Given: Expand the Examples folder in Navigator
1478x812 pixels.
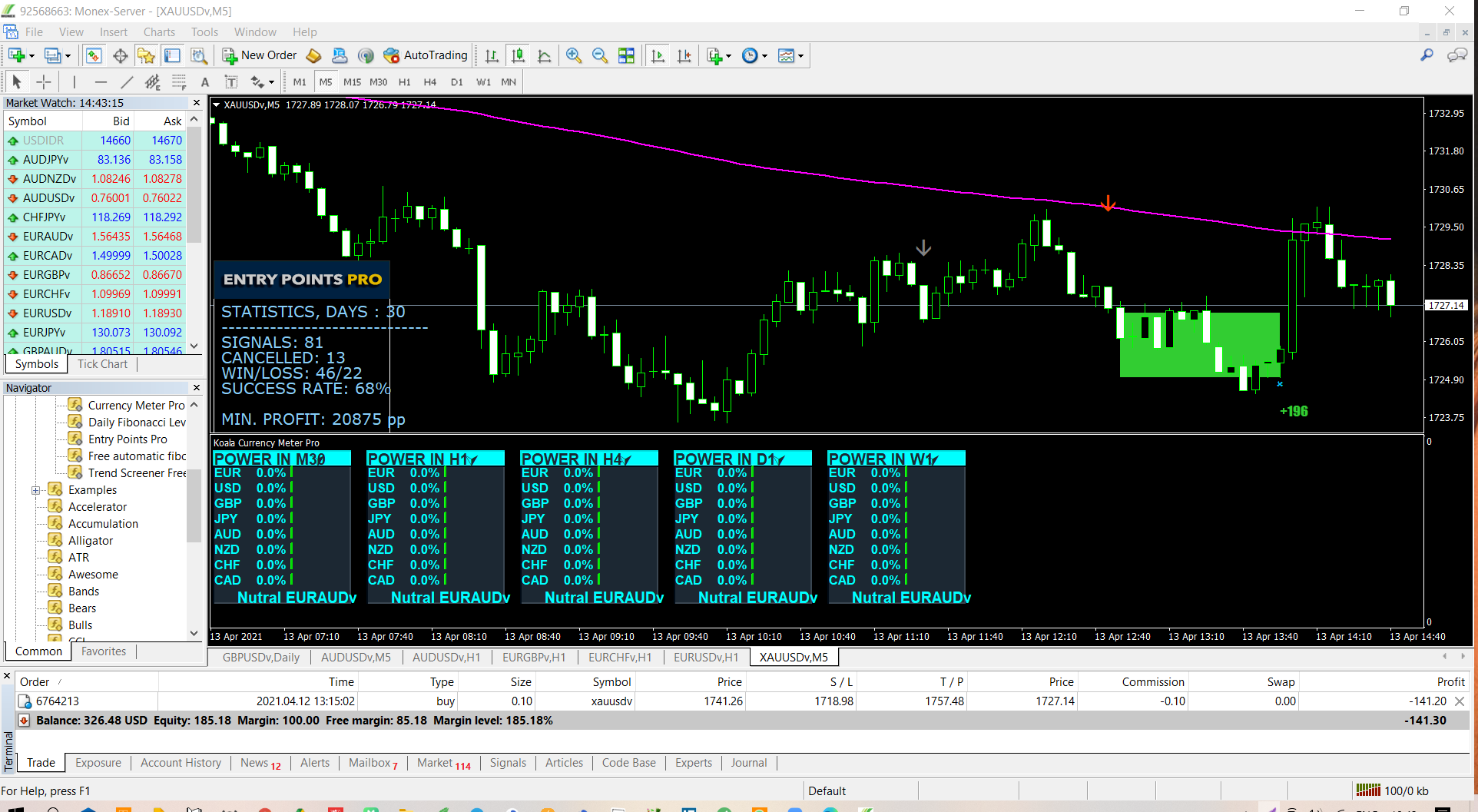Looking at the screenshot, I should [35, 490].
